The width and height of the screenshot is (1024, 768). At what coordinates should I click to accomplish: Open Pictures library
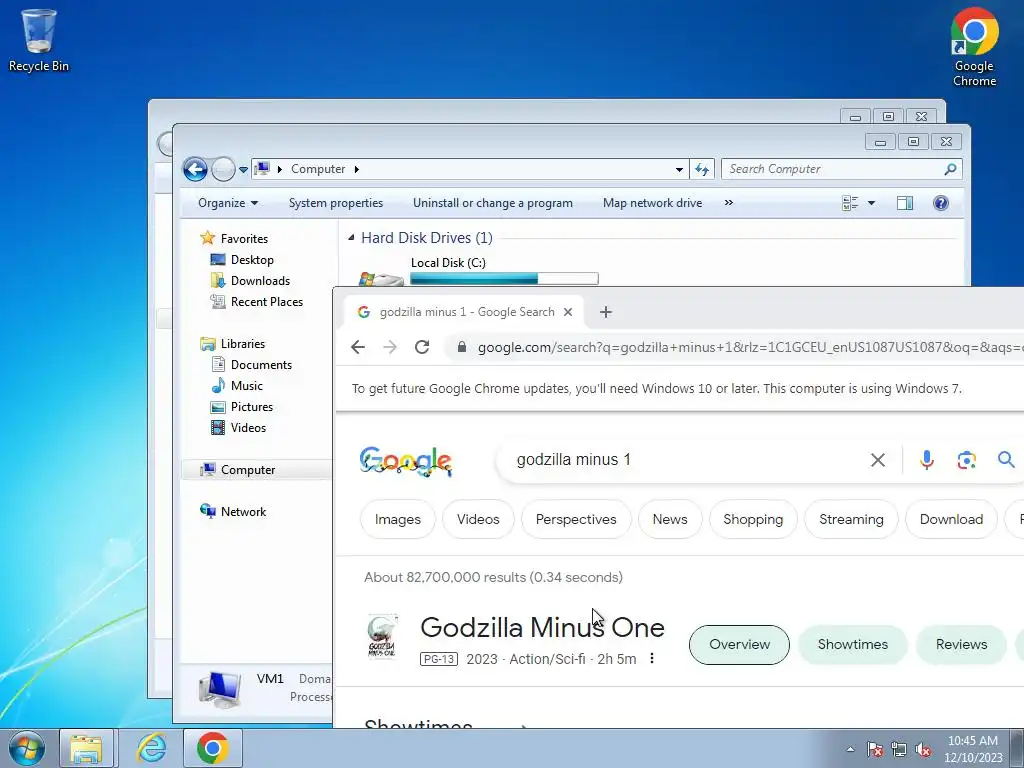click(x=251, y=407)
